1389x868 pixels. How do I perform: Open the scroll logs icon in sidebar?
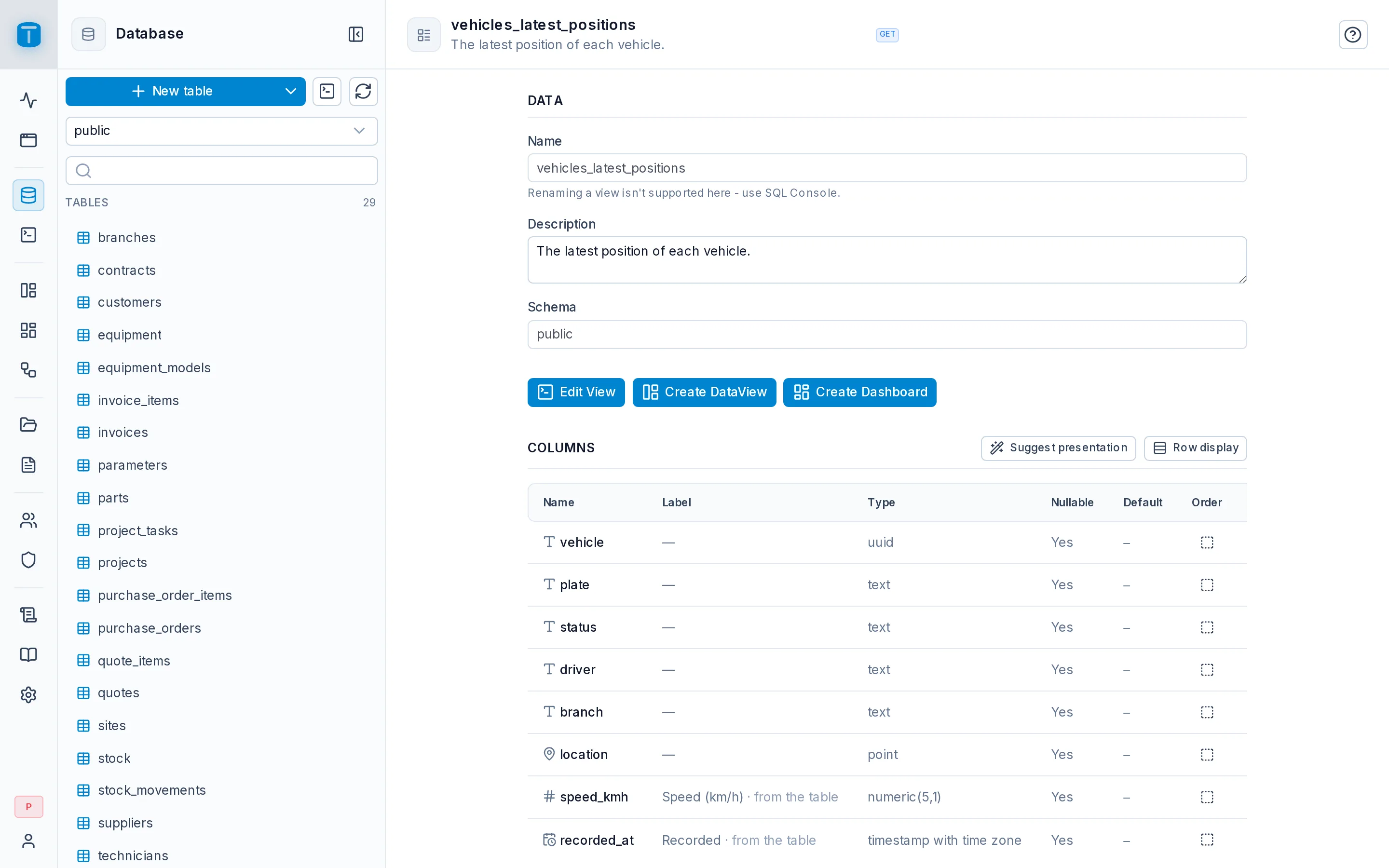(x=29, y=615)
